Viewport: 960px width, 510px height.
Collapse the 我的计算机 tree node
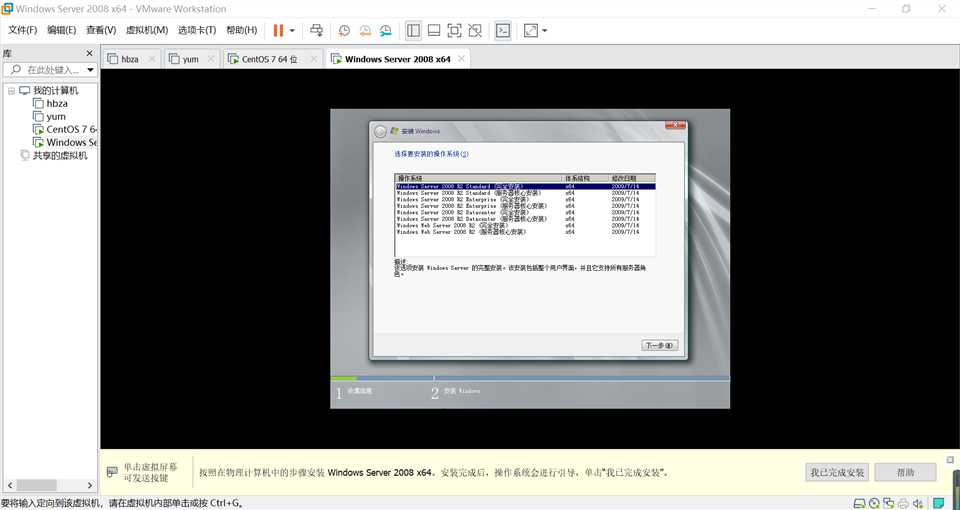(11, 91)
